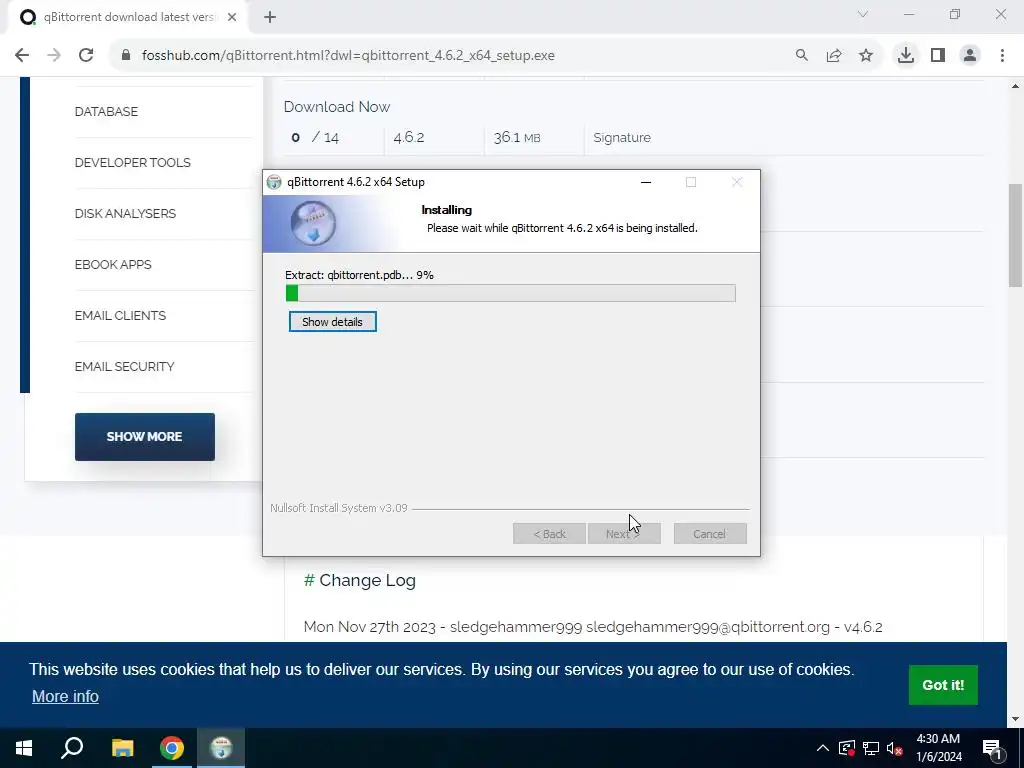
Task: Open Chrome profile avatar
Action: [970, 56]
